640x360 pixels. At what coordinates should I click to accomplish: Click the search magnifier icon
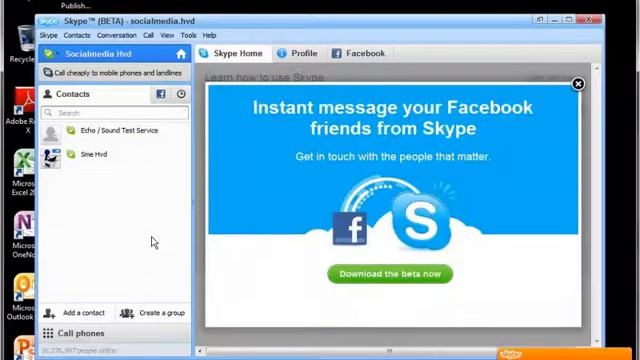tap(48, 113)
